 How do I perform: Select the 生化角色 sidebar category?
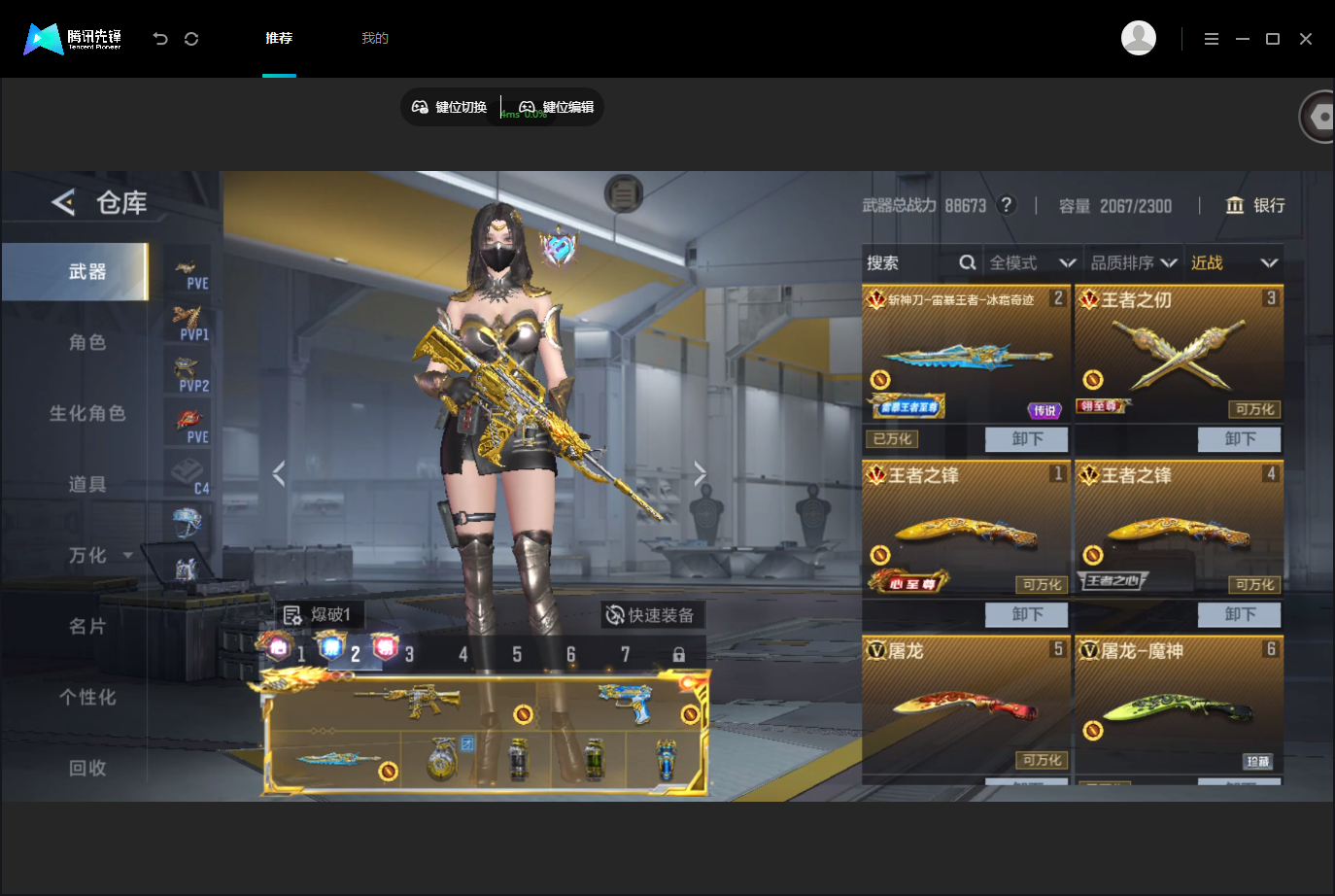coord(86,413)
